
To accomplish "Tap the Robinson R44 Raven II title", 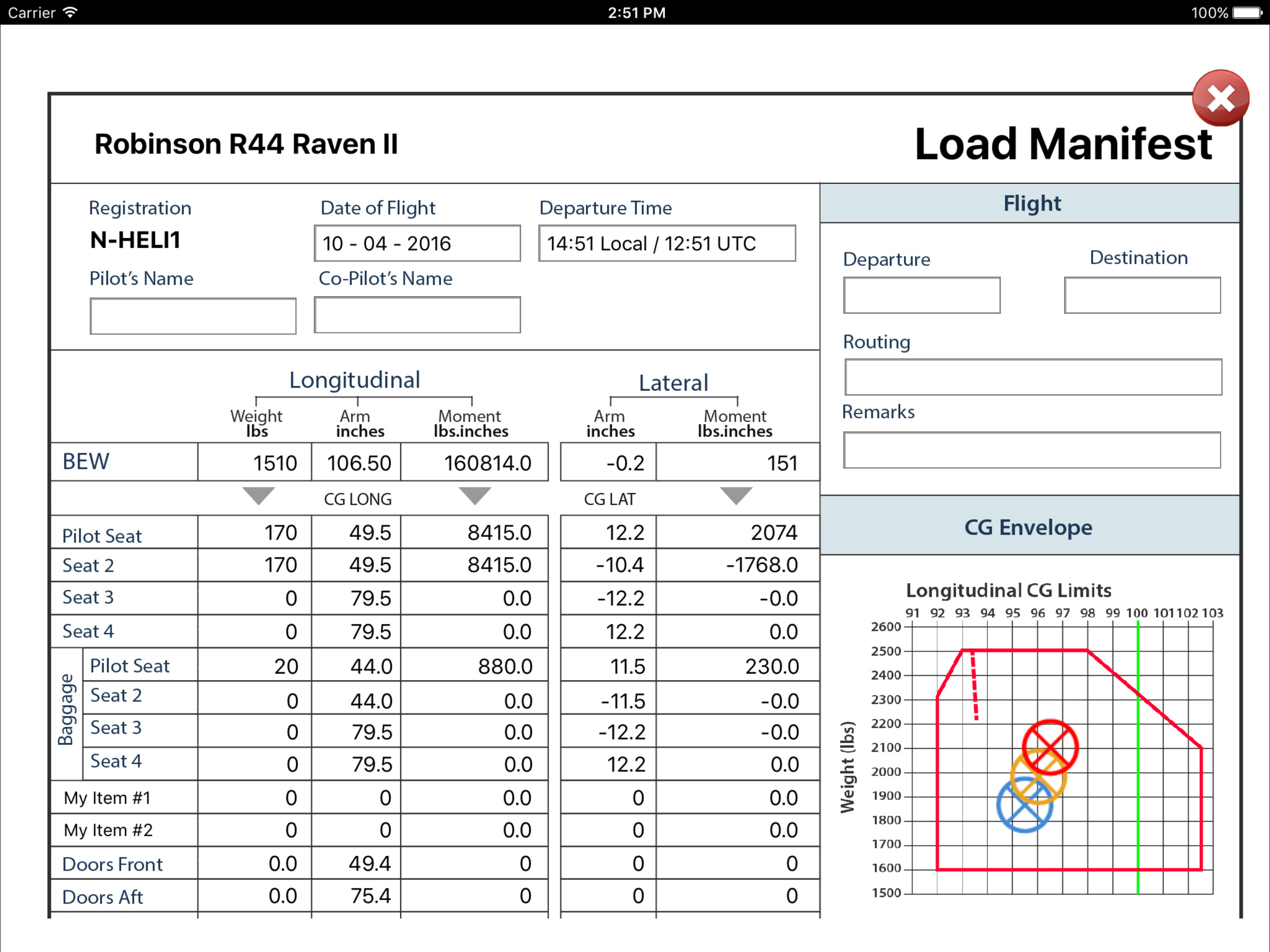I will coord(246,144).
